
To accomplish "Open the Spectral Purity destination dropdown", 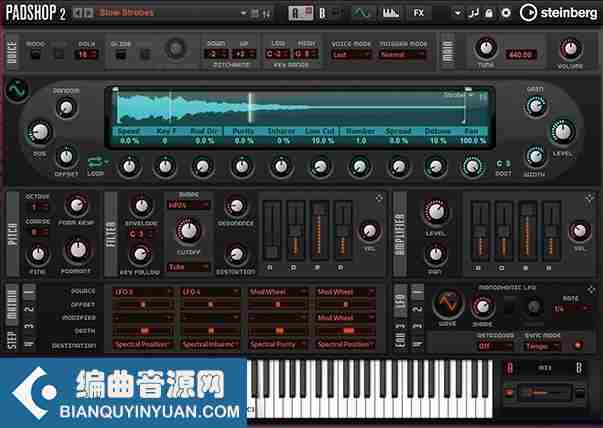I will tap(278, 344).
